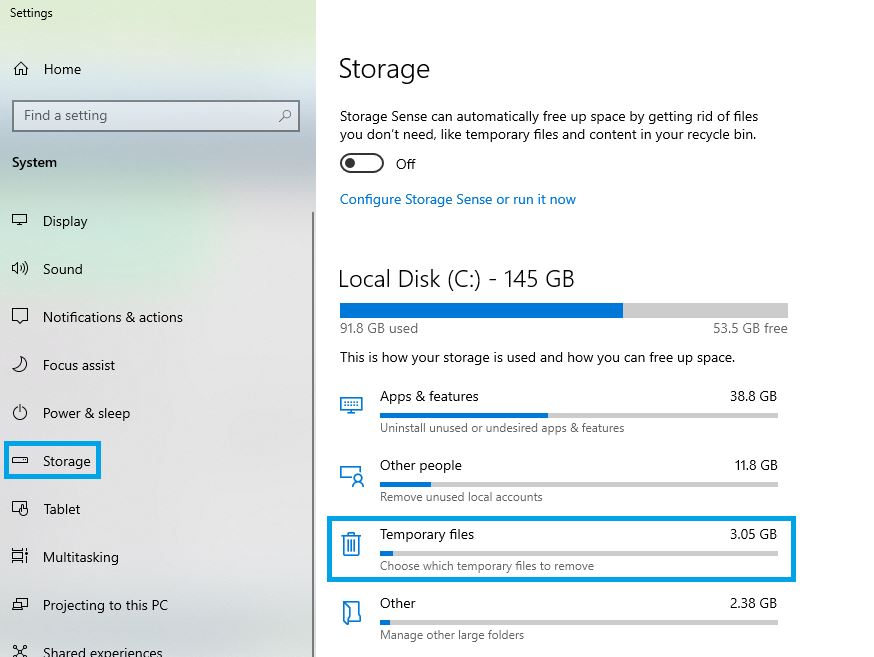The image size is (874, 657).
Task: Click the Power & sleep icon
Action: [x=20, y=413]
